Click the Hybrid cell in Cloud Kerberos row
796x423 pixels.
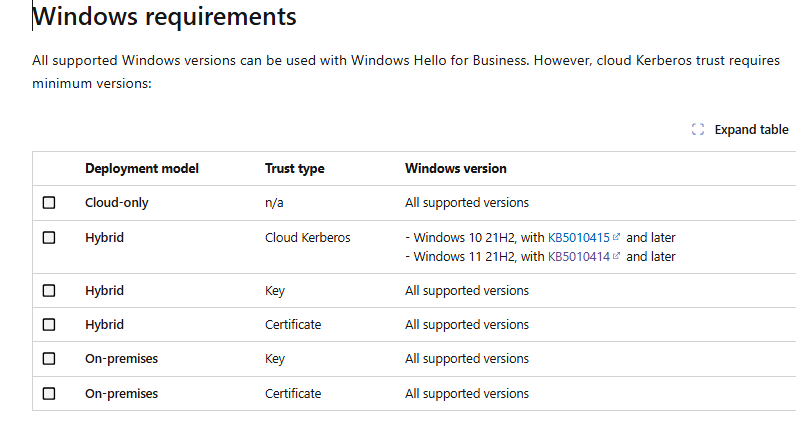point(104,238)
